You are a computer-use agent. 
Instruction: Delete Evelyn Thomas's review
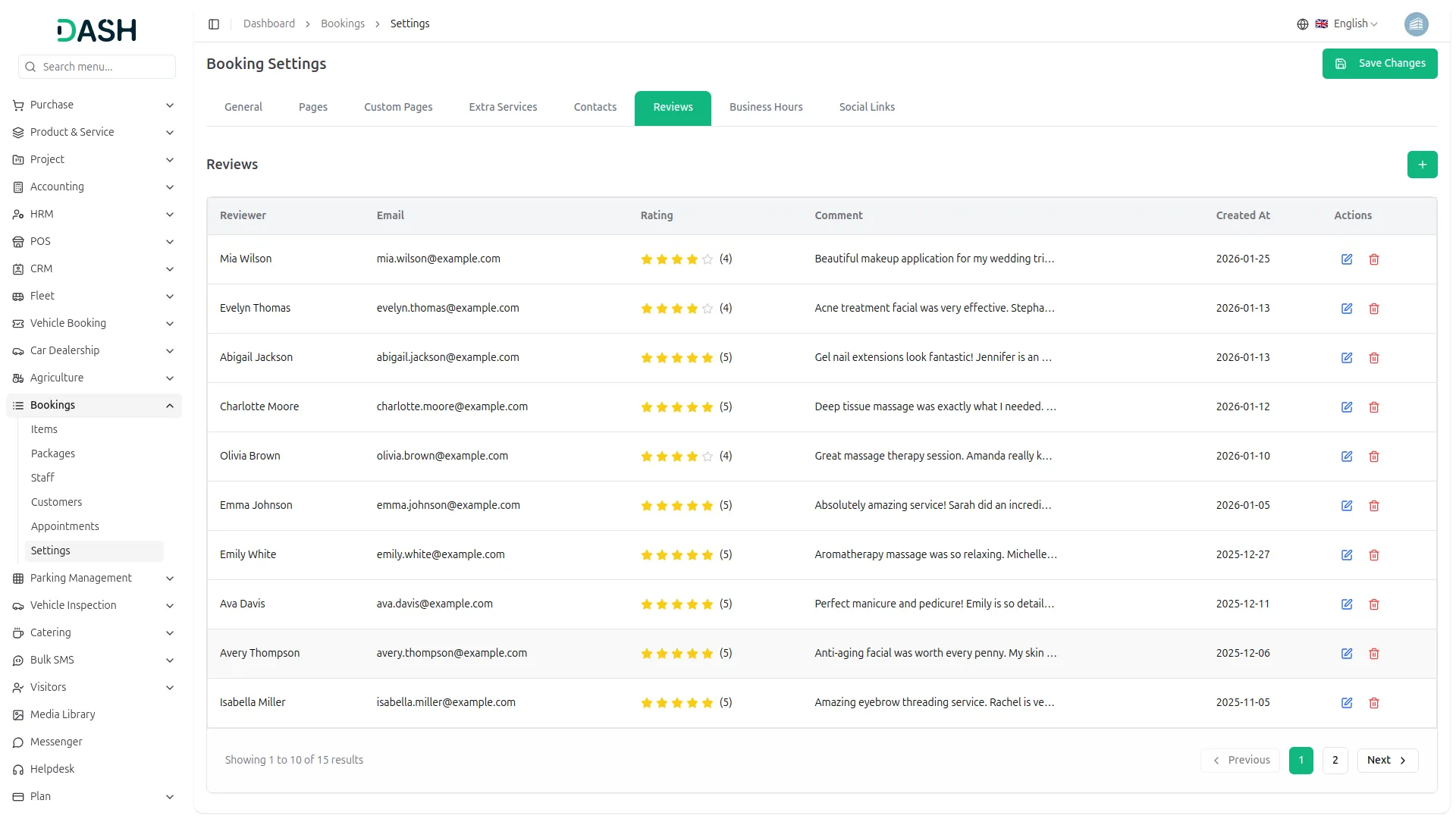pyautogui.click(x=1374, y=309)
